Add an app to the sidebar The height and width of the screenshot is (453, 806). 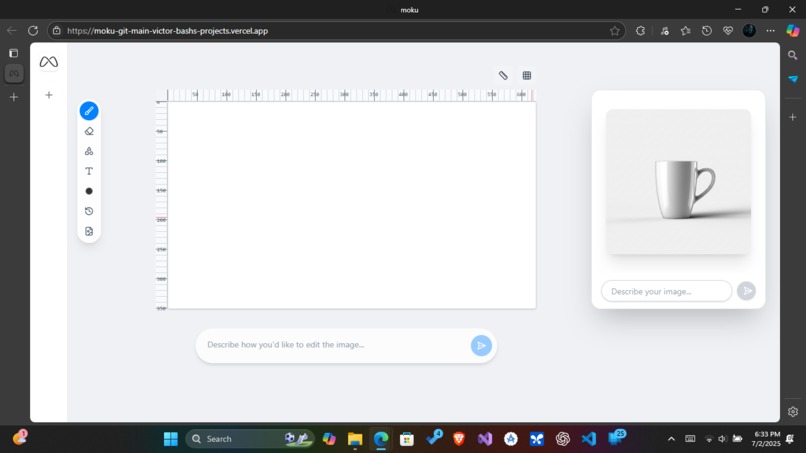click(793, 117)
